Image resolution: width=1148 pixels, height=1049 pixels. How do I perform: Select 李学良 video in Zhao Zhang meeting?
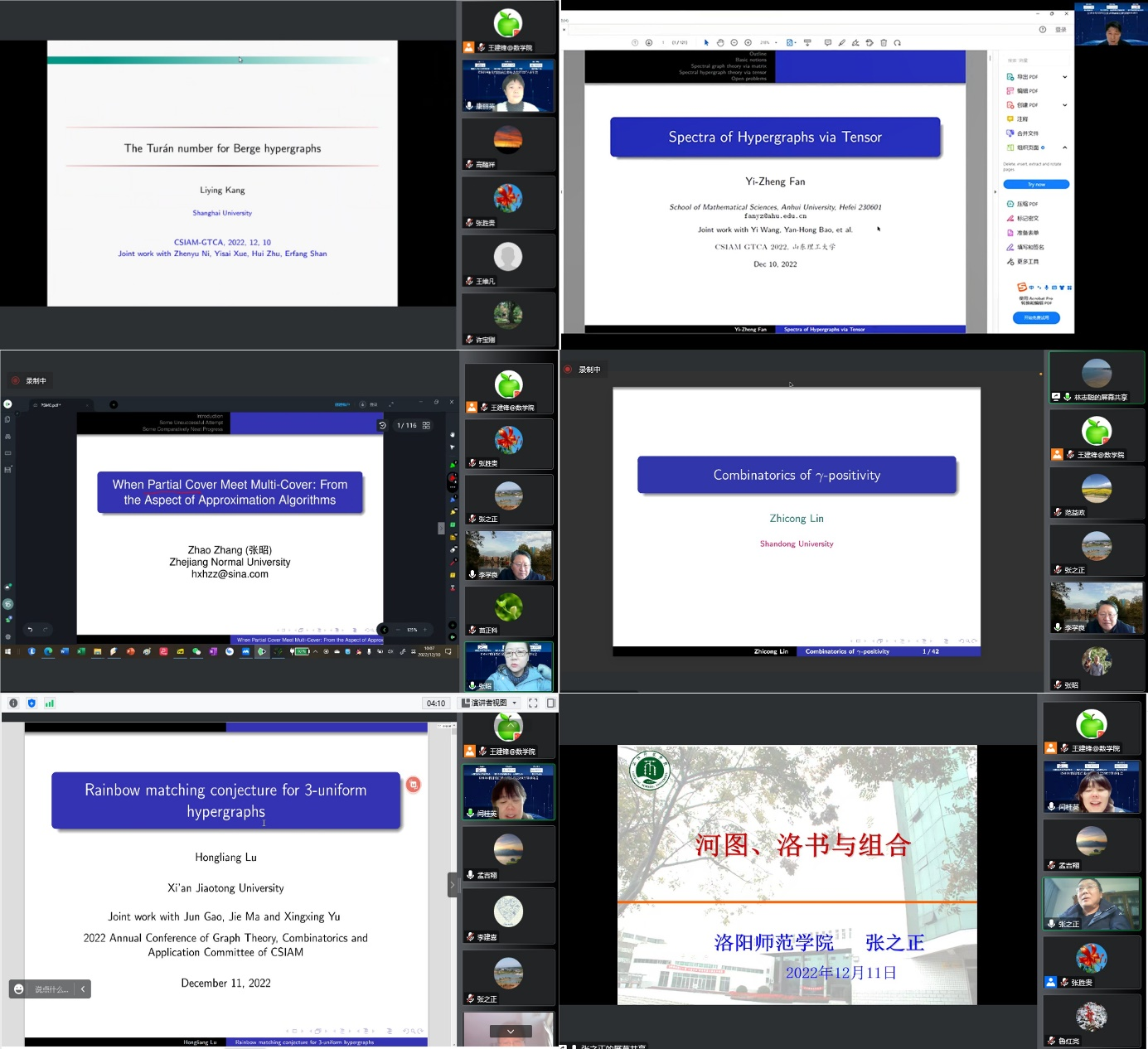[509, 555]
